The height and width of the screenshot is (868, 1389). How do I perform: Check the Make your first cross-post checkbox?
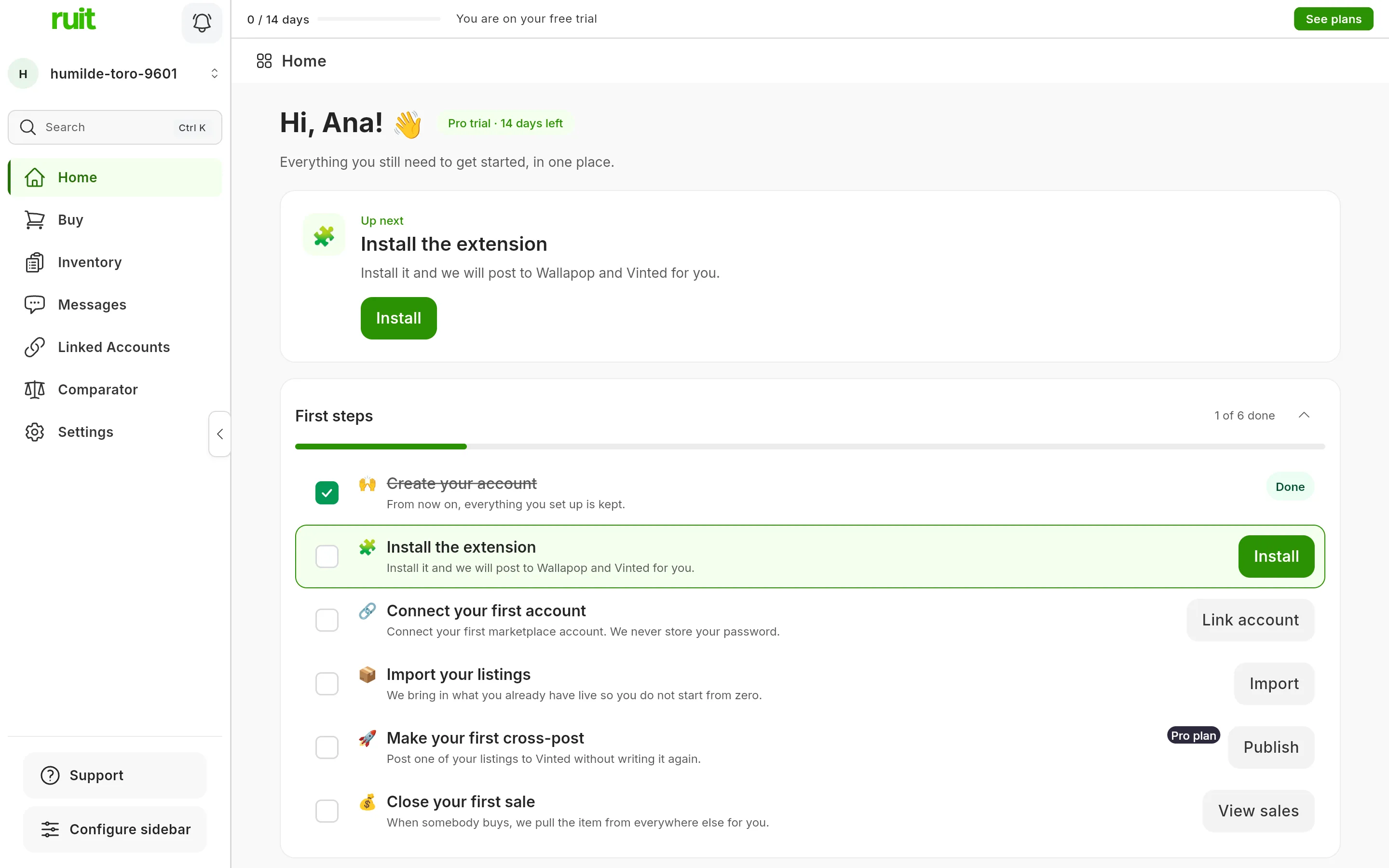327,747
